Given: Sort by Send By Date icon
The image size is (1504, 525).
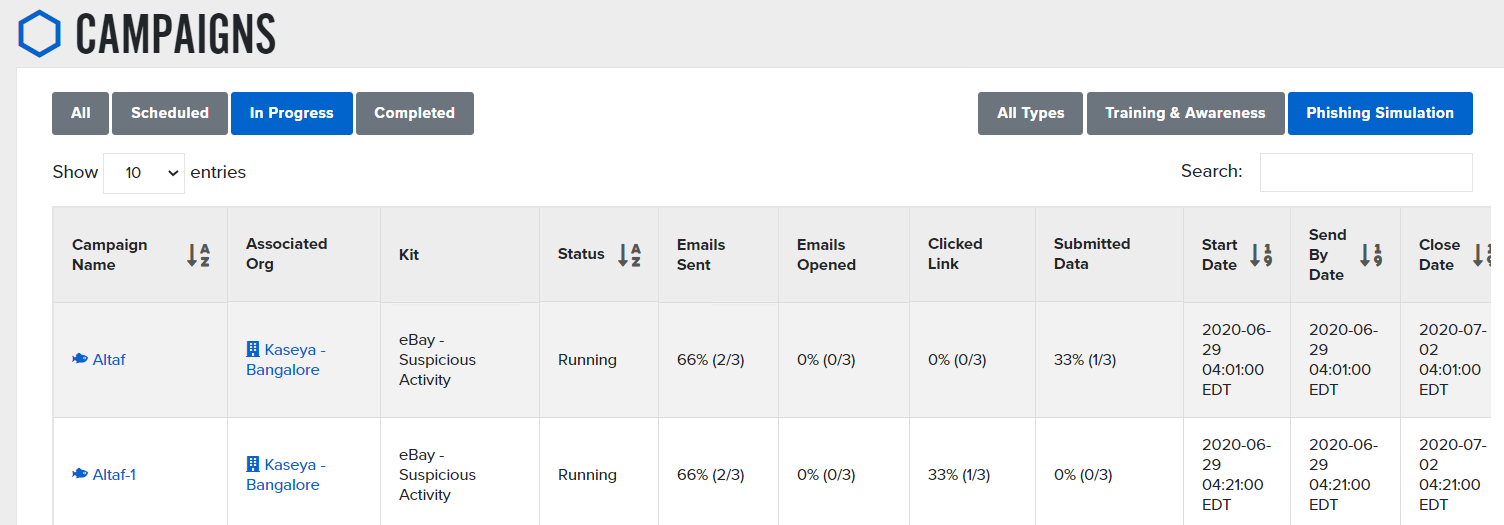Looking at the screenshot, I should (x=1371, y=255).
